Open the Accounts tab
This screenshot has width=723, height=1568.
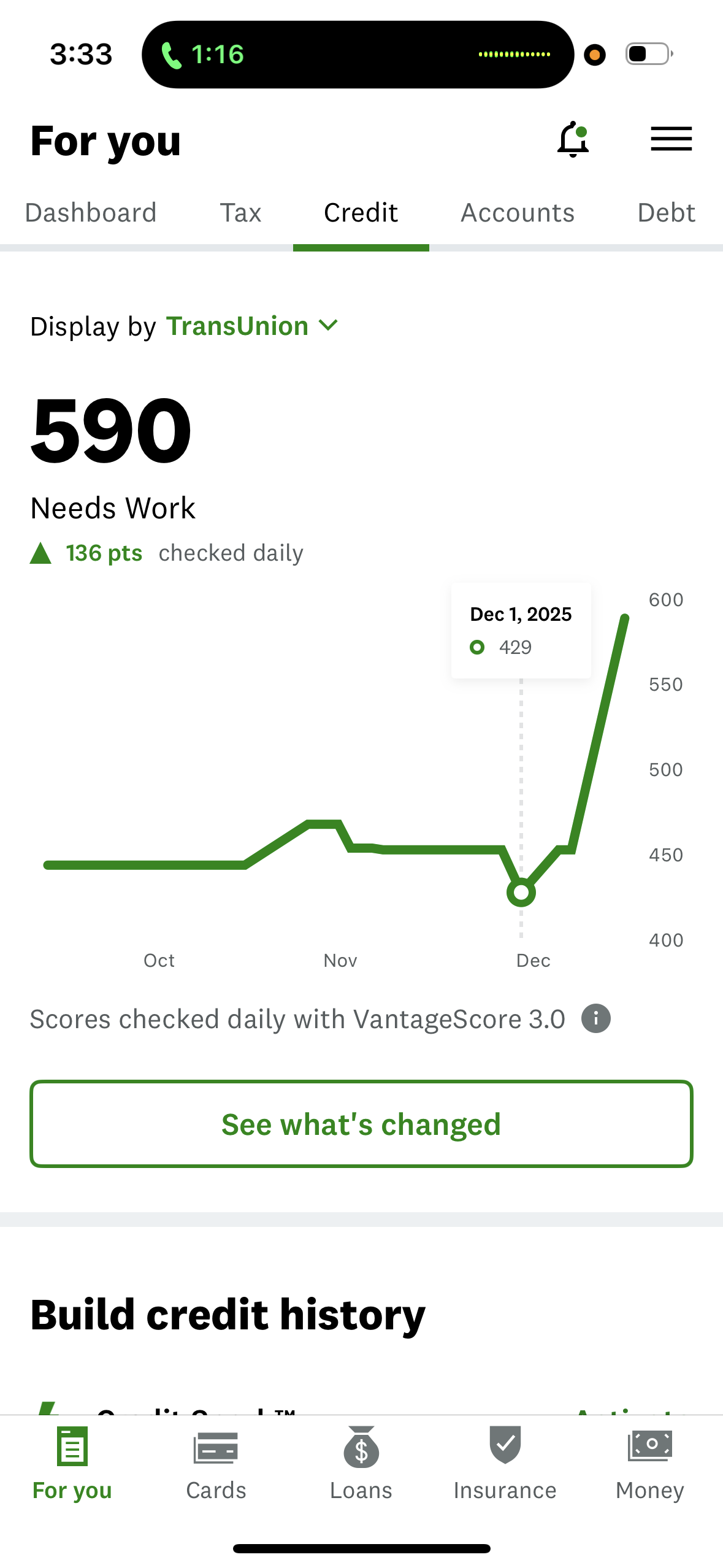(x=518, y=213)
